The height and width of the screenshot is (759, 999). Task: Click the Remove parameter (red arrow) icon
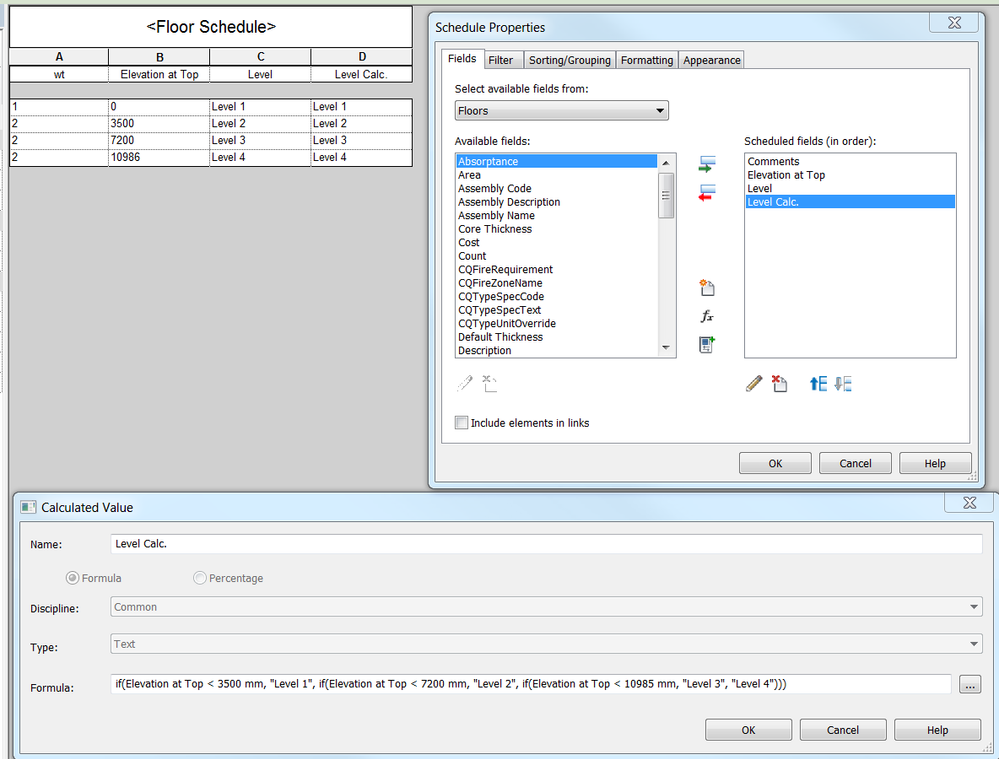pyautogui.click(x=707, y=192)
